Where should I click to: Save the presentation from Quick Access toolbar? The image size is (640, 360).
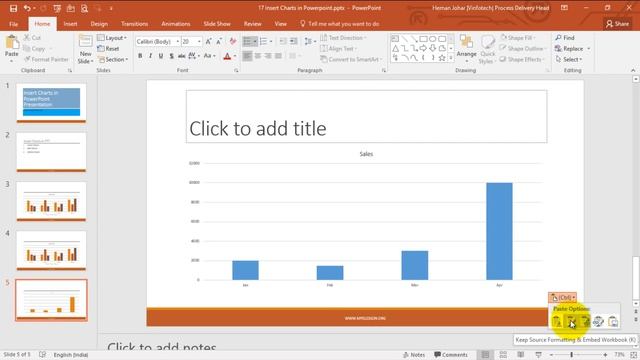(x=13, y=8)
